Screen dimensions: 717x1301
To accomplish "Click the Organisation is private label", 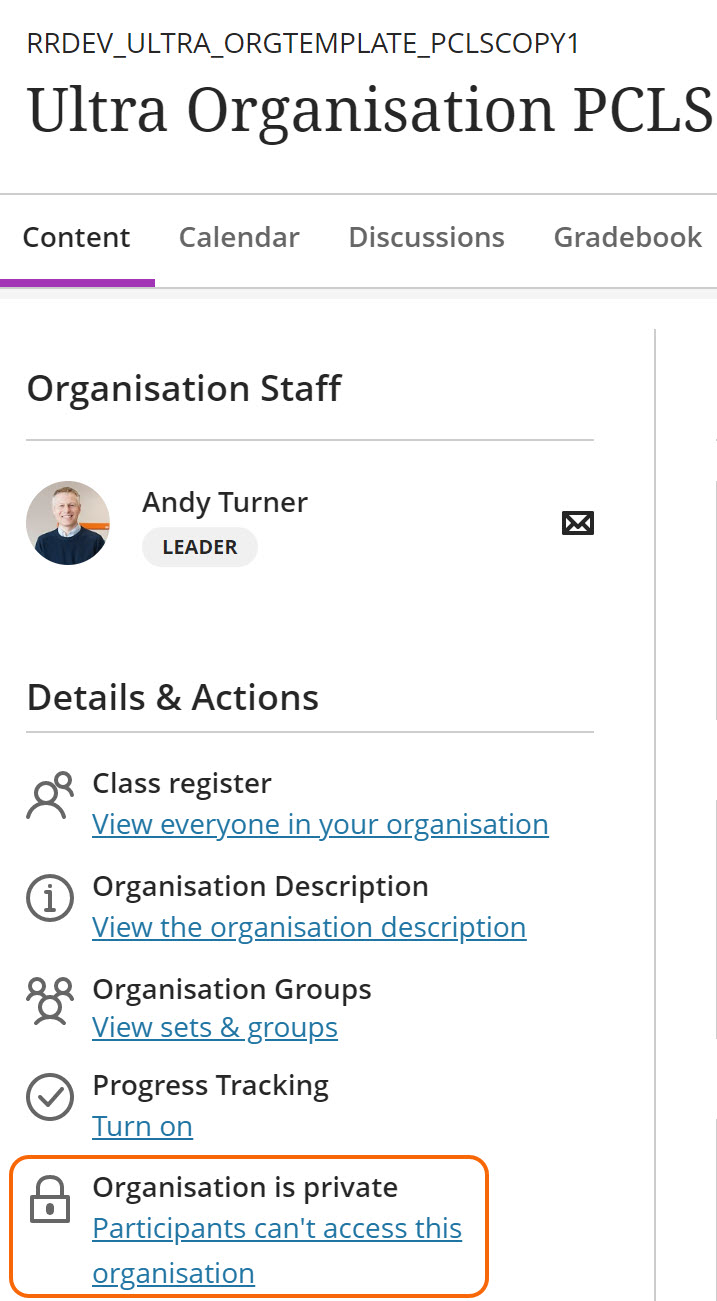I will coord(245,1187).
